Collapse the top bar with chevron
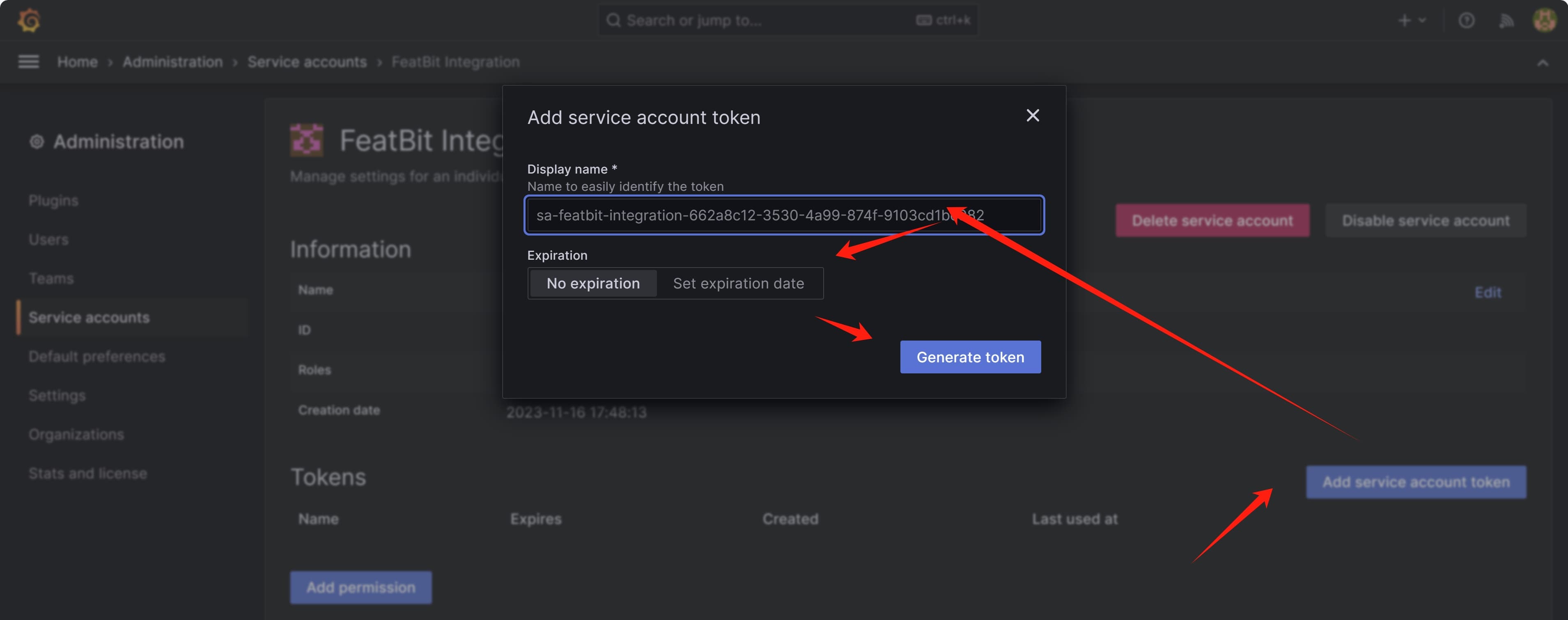 point(1542,63)
